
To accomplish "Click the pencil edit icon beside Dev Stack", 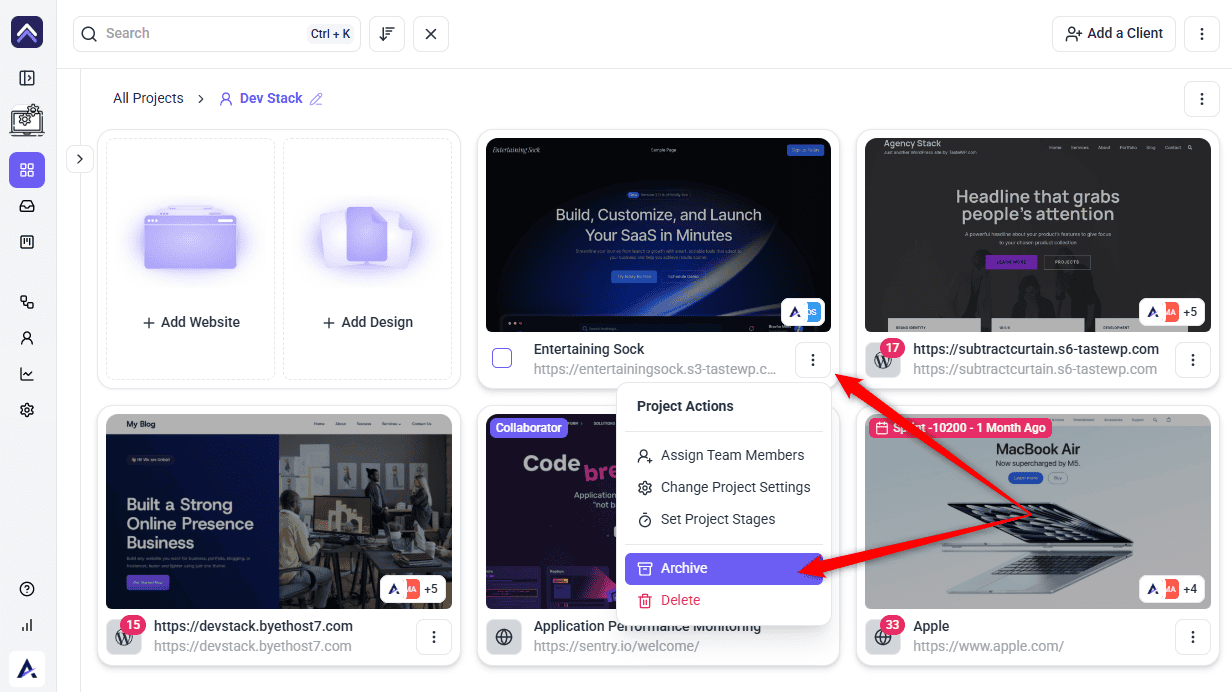I will (x=317, y=99).
